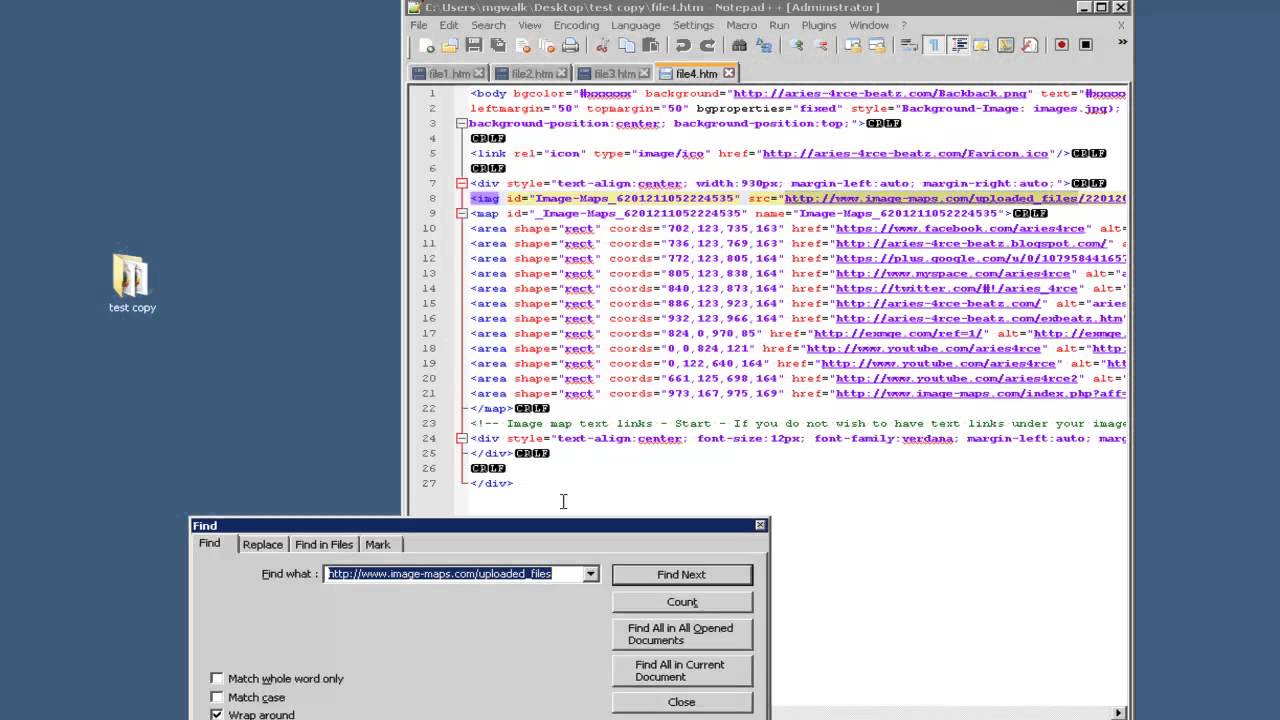
Task: Click the Function List toolbar icon
Action: pos(1030,45)
